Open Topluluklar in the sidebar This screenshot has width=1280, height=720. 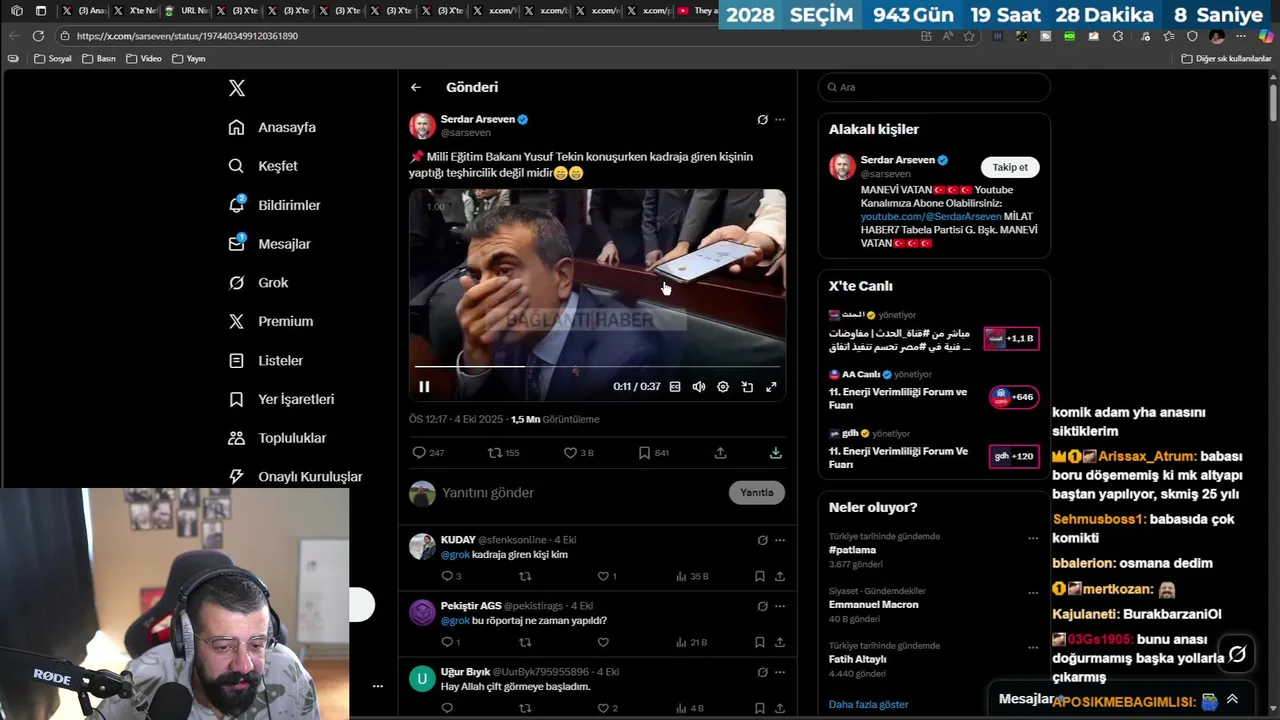click(277, 438)
